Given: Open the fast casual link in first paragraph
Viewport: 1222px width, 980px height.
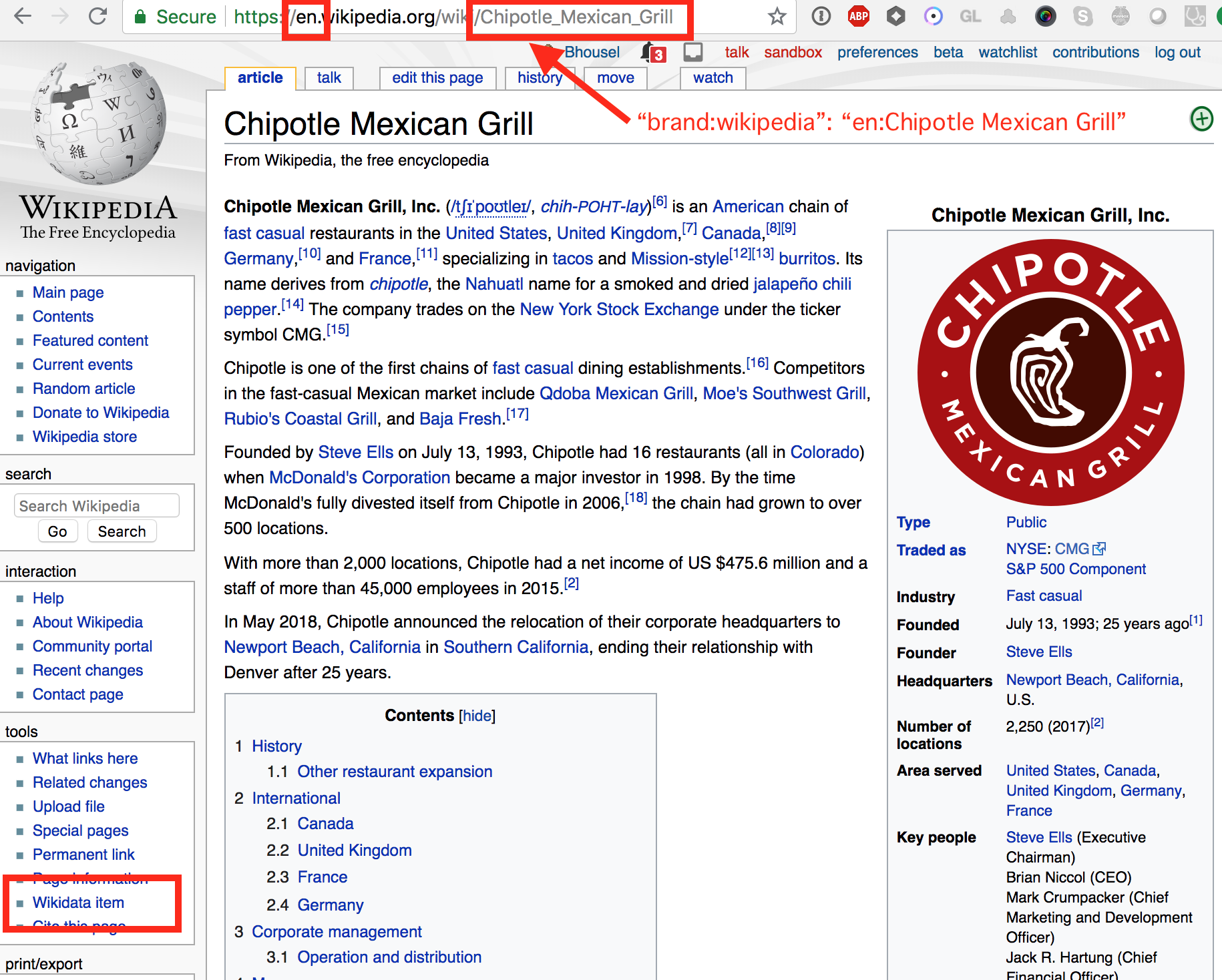Looking at the screenshot, I should [264, 233].
